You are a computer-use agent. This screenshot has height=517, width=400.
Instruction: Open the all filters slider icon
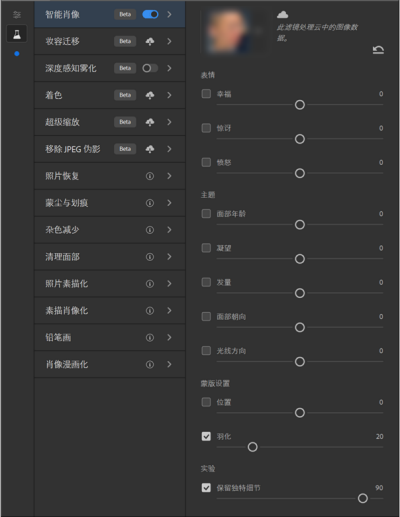(17, 15)
